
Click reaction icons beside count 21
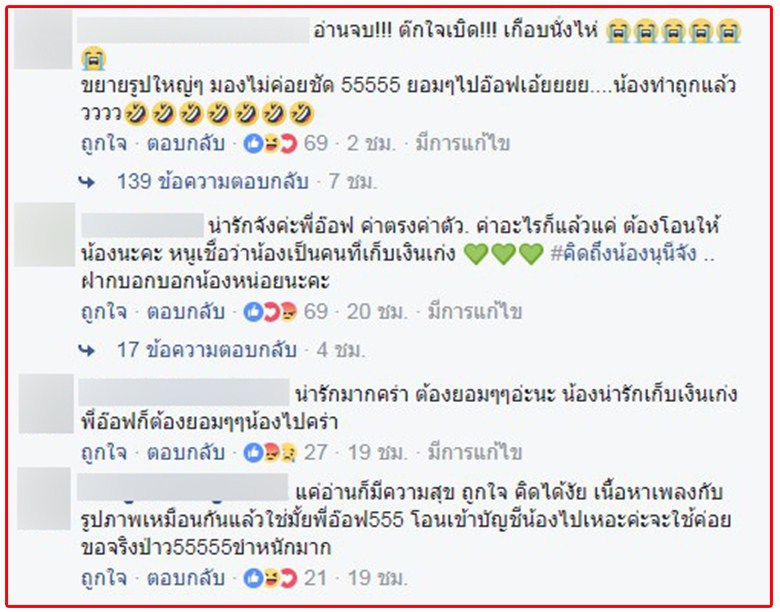[270, 578]
